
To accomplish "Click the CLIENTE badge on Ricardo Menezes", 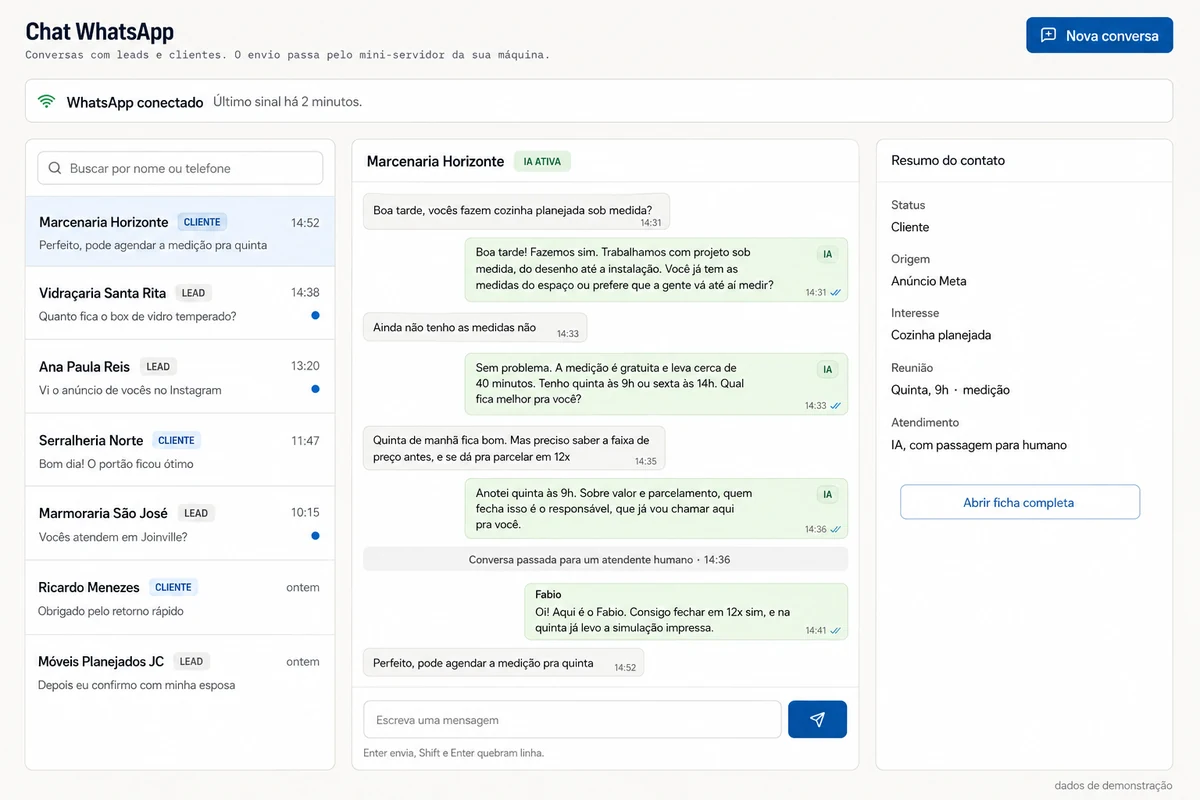I will pyautogui.click(x=173, y=587).
